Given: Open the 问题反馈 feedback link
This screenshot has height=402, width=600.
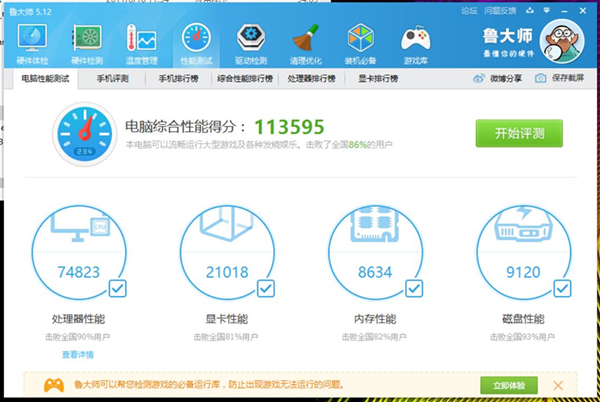Looking at the screenshot, I should 500,11.
